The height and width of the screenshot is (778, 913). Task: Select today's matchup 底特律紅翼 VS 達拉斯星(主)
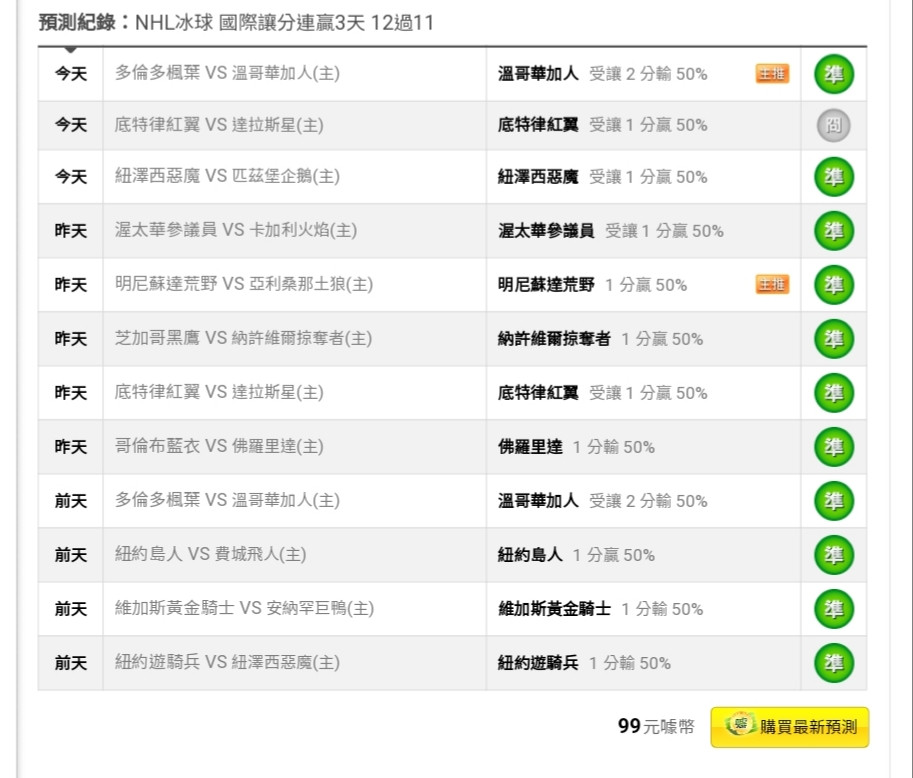click(219, 125)
